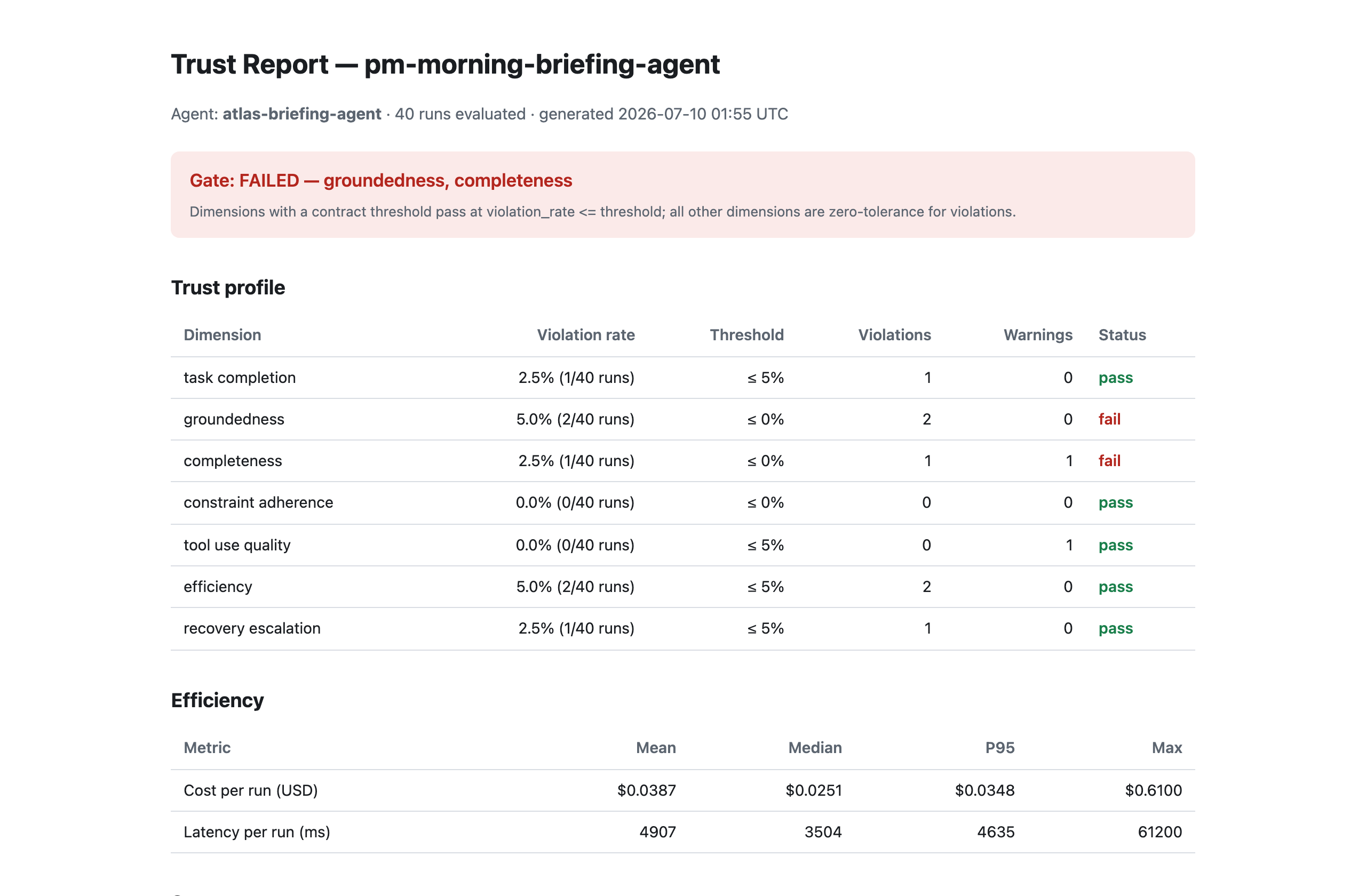Viewport: 1366px width, 896px height.
Task: Click the max cost value '$0.6100'
Action: point(1153,790)
